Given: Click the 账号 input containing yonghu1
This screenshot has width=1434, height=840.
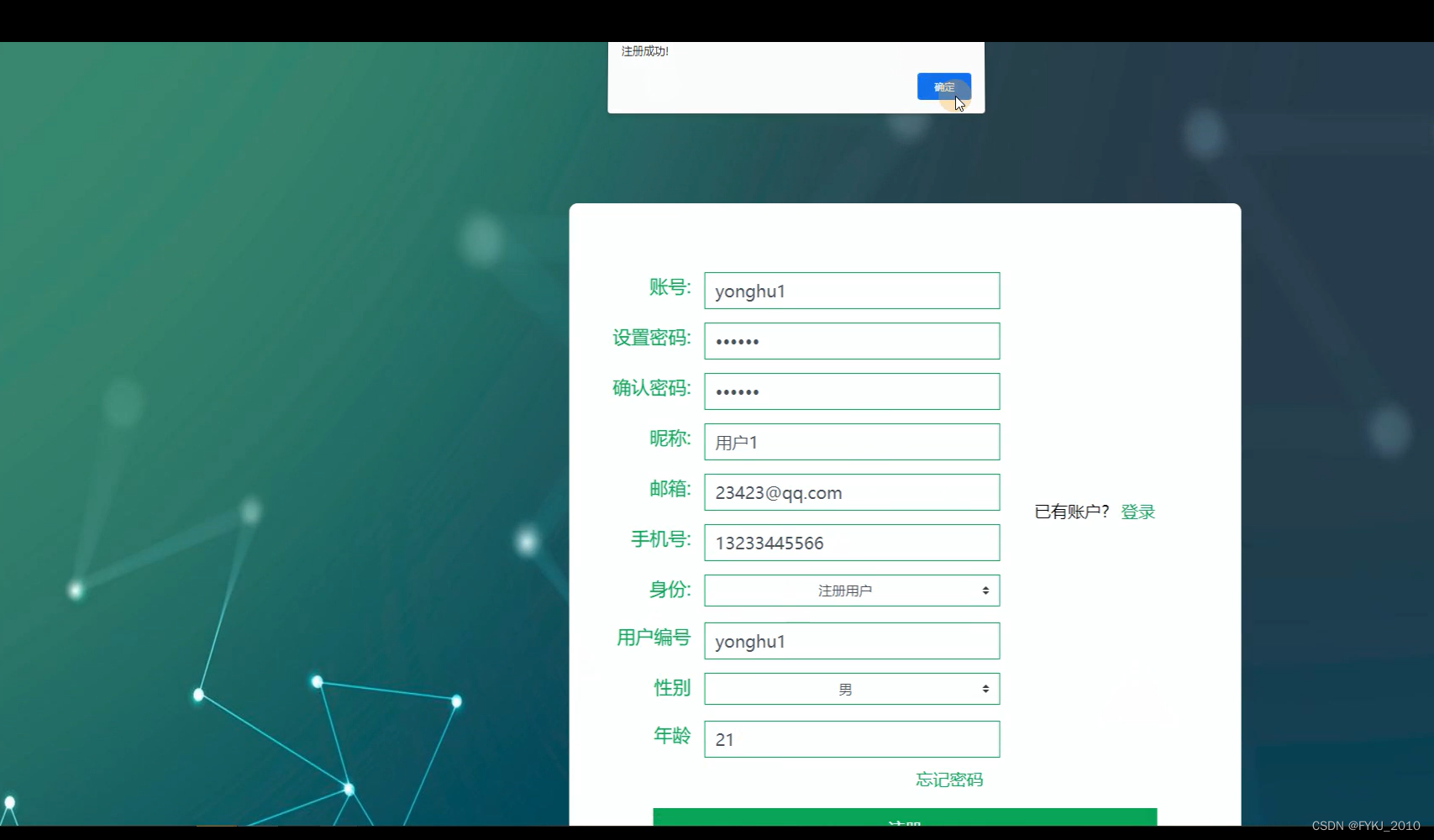Looking at the screenshot, I should coord(852,291).
